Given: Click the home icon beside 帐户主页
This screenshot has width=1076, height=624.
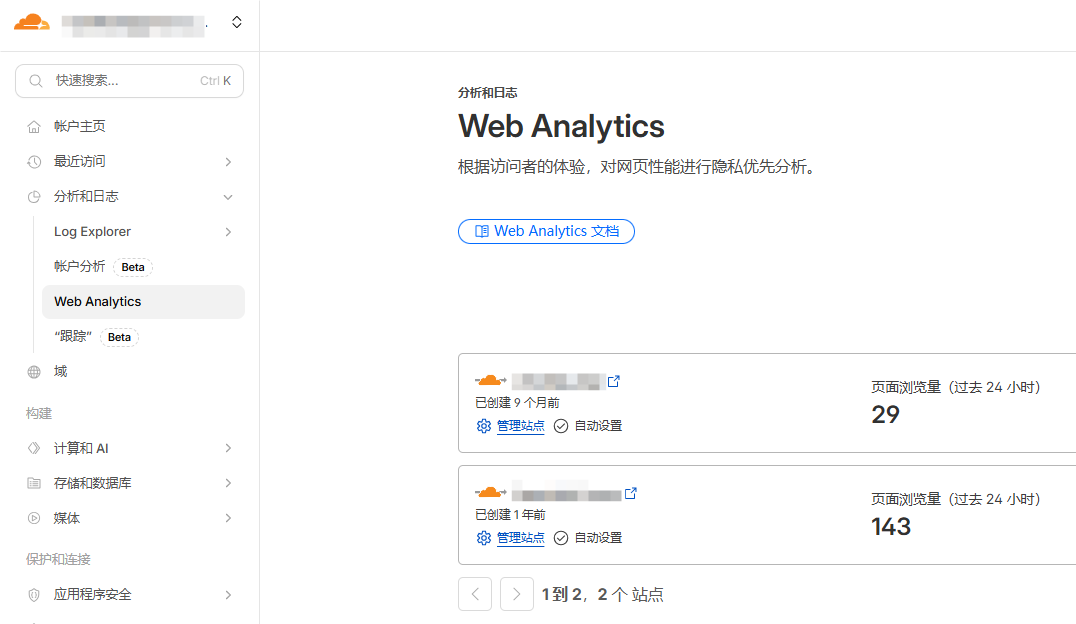Looking at the screenshot, I should click(34, 127).
